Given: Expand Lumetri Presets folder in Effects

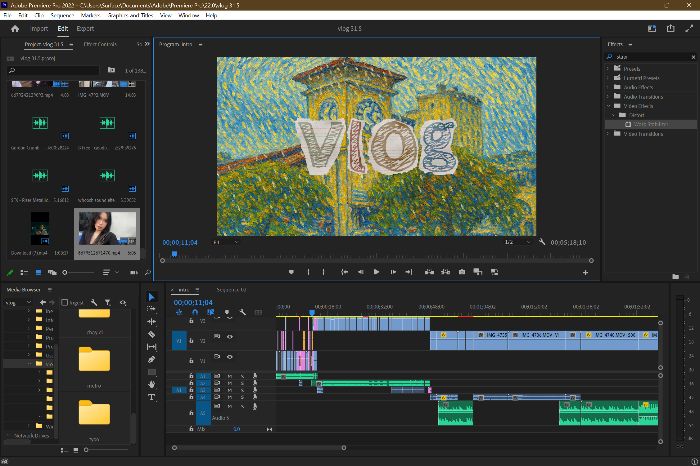Looking at the screenshot, I should pos(608,78).
